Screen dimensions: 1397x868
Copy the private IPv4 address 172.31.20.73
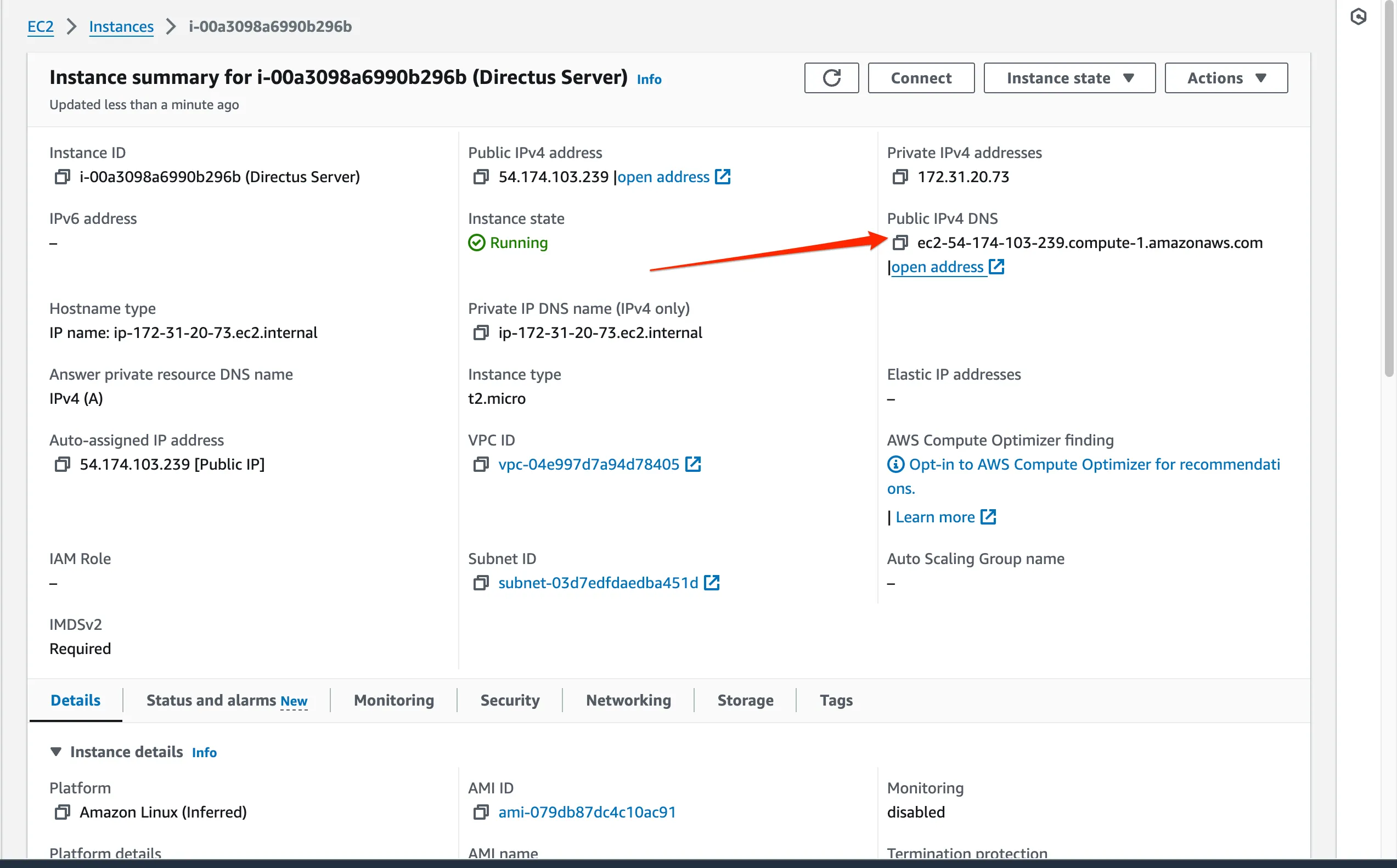[x=900, y=176]
